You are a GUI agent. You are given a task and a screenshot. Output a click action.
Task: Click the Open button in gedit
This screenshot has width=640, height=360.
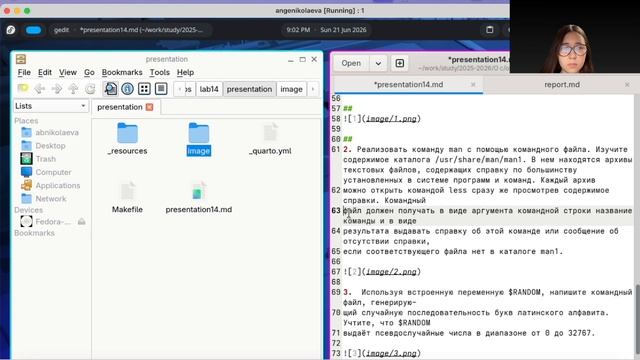(351, 63)
